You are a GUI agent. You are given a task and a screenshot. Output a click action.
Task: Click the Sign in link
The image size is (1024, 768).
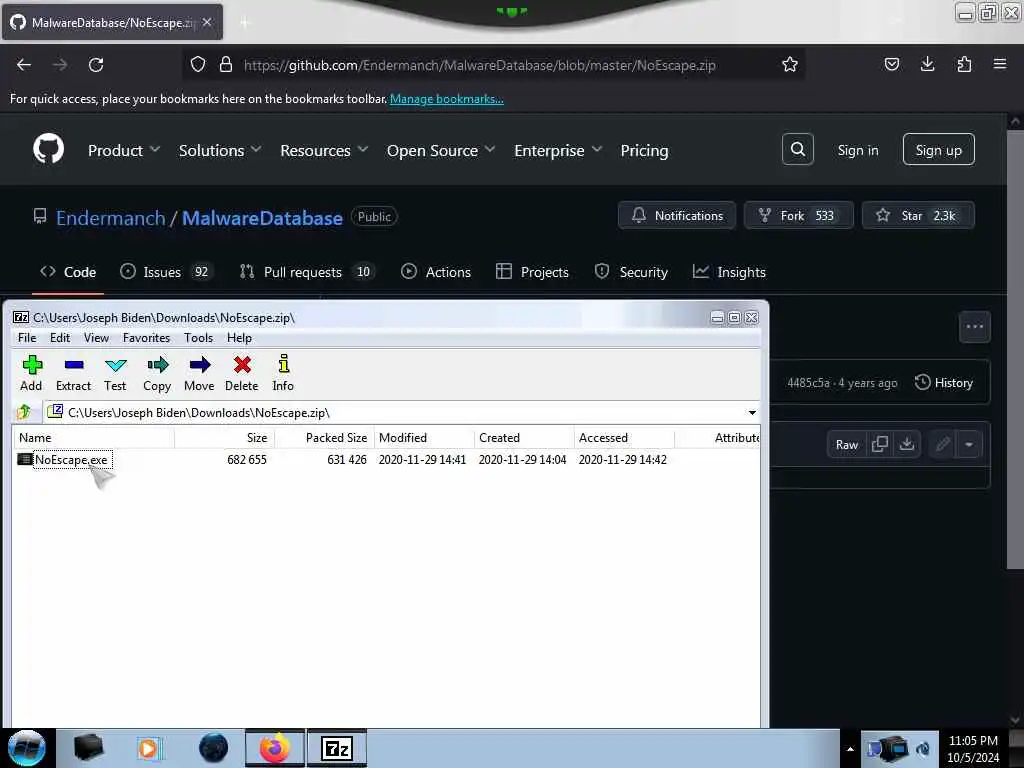(x=857, y=150)
